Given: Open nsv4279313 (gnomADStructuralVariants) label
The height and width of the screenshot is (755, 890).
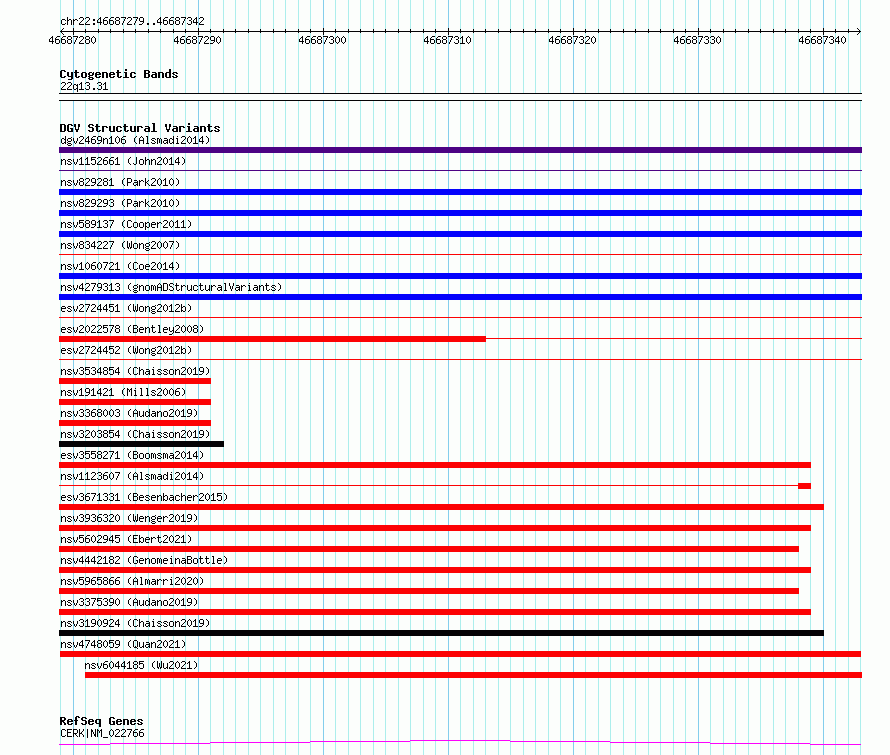Looking at the screenshot, I should [171, 287].
